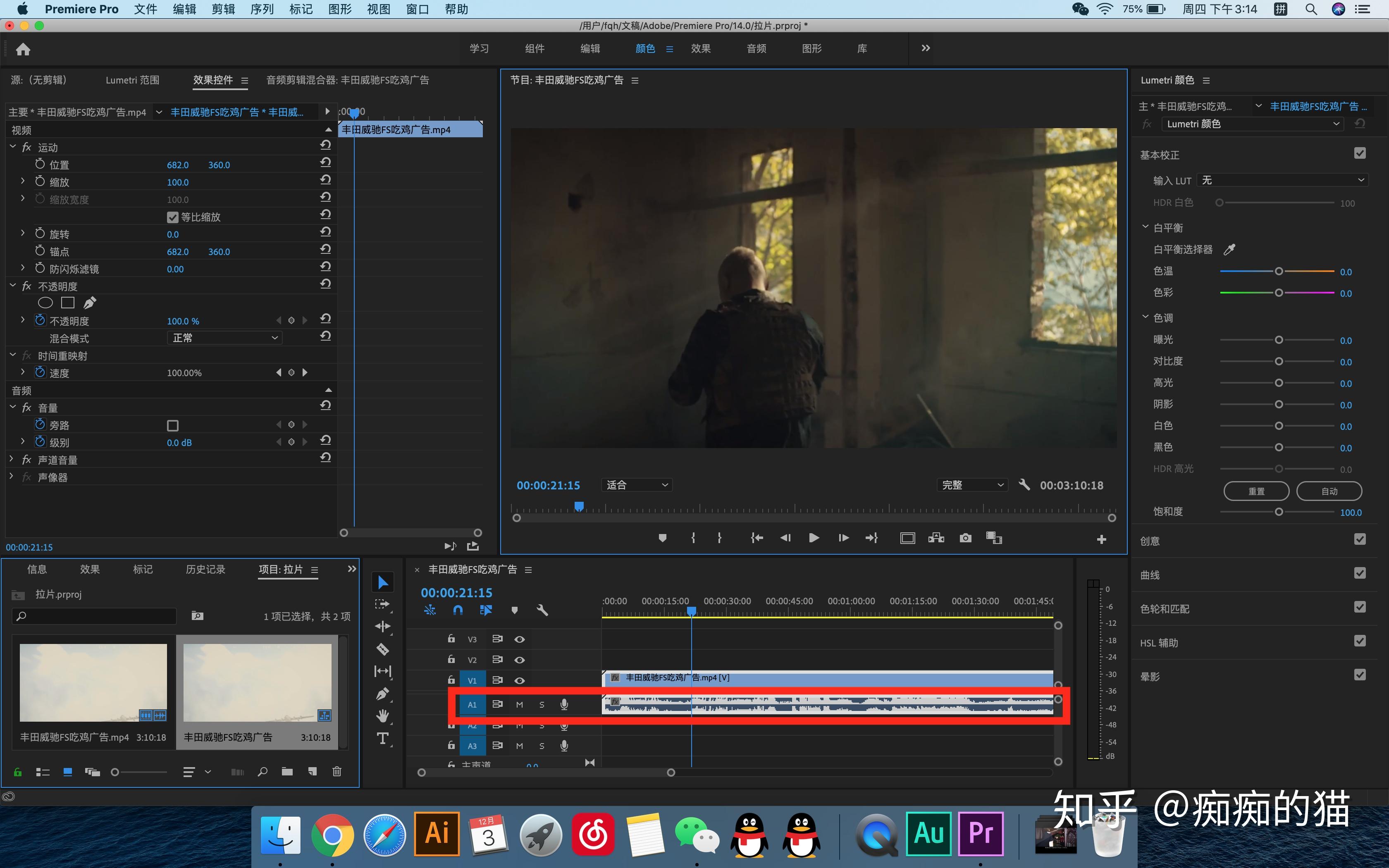Open playback resolution Full dropdown

(972, 485)
